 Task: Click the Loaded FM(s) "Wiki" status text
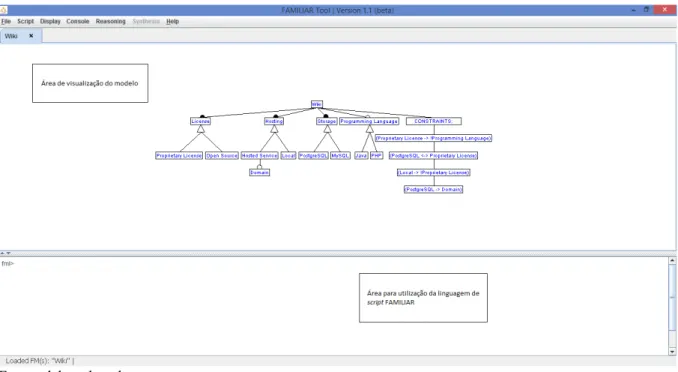(40, 361)
